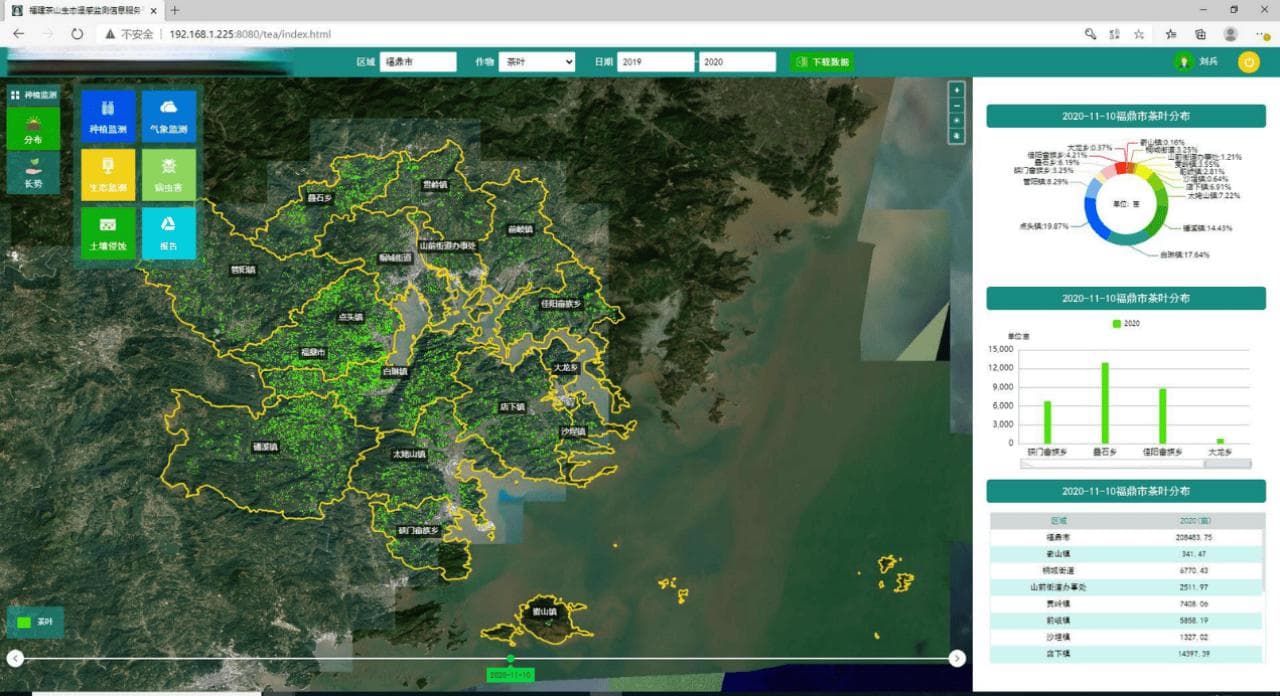Step timeline backward with left arrow
Screen dimensions: 1280x696
[x=15, y=658]
